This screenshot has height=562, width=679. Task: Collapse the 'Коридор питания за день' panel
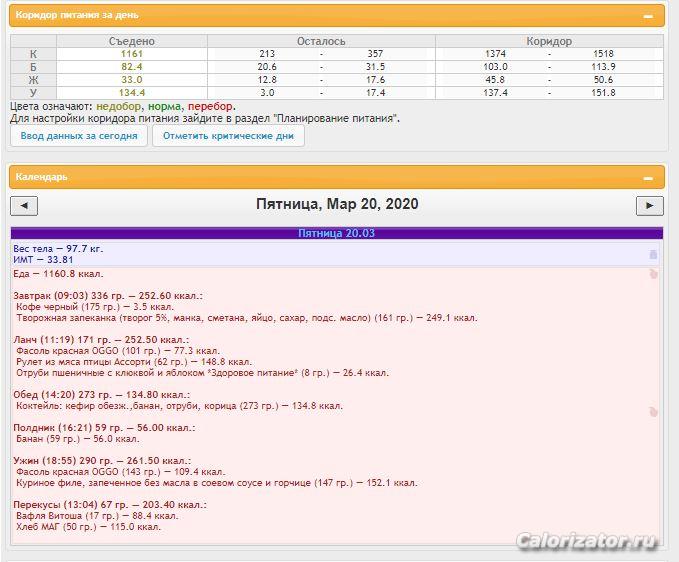(x=648, y=16)
